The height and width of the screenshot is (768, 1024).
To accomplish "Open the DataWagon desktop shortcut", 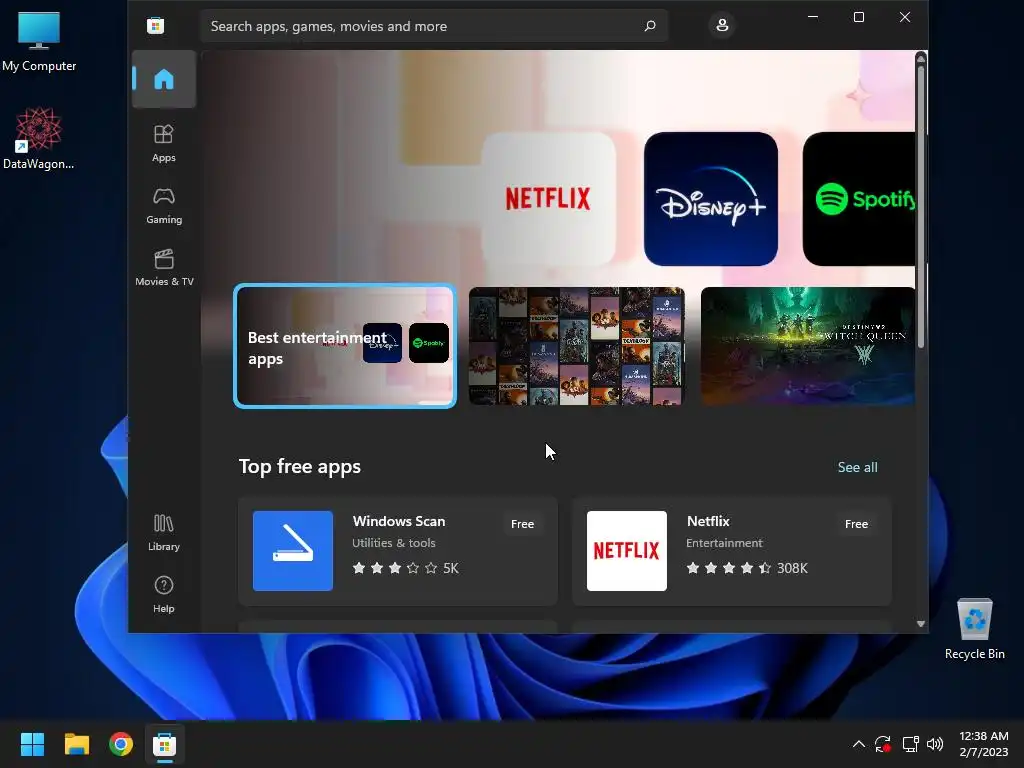I will click(39, 139).
